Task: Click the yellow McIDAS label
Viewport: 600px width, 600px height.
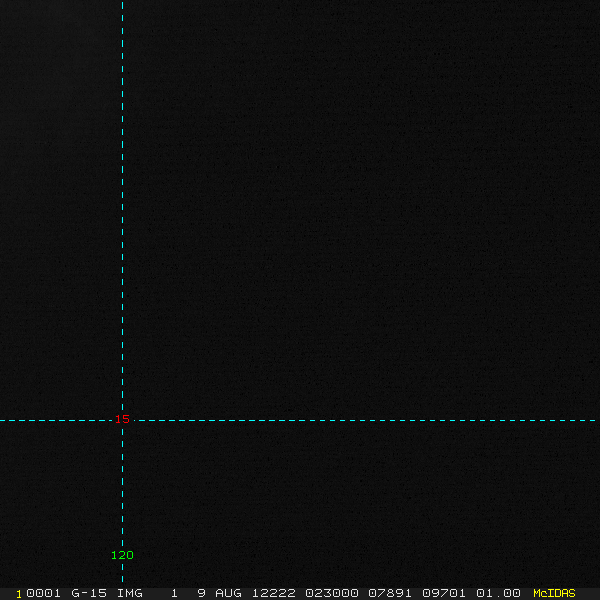Action: tap(554, 593)
